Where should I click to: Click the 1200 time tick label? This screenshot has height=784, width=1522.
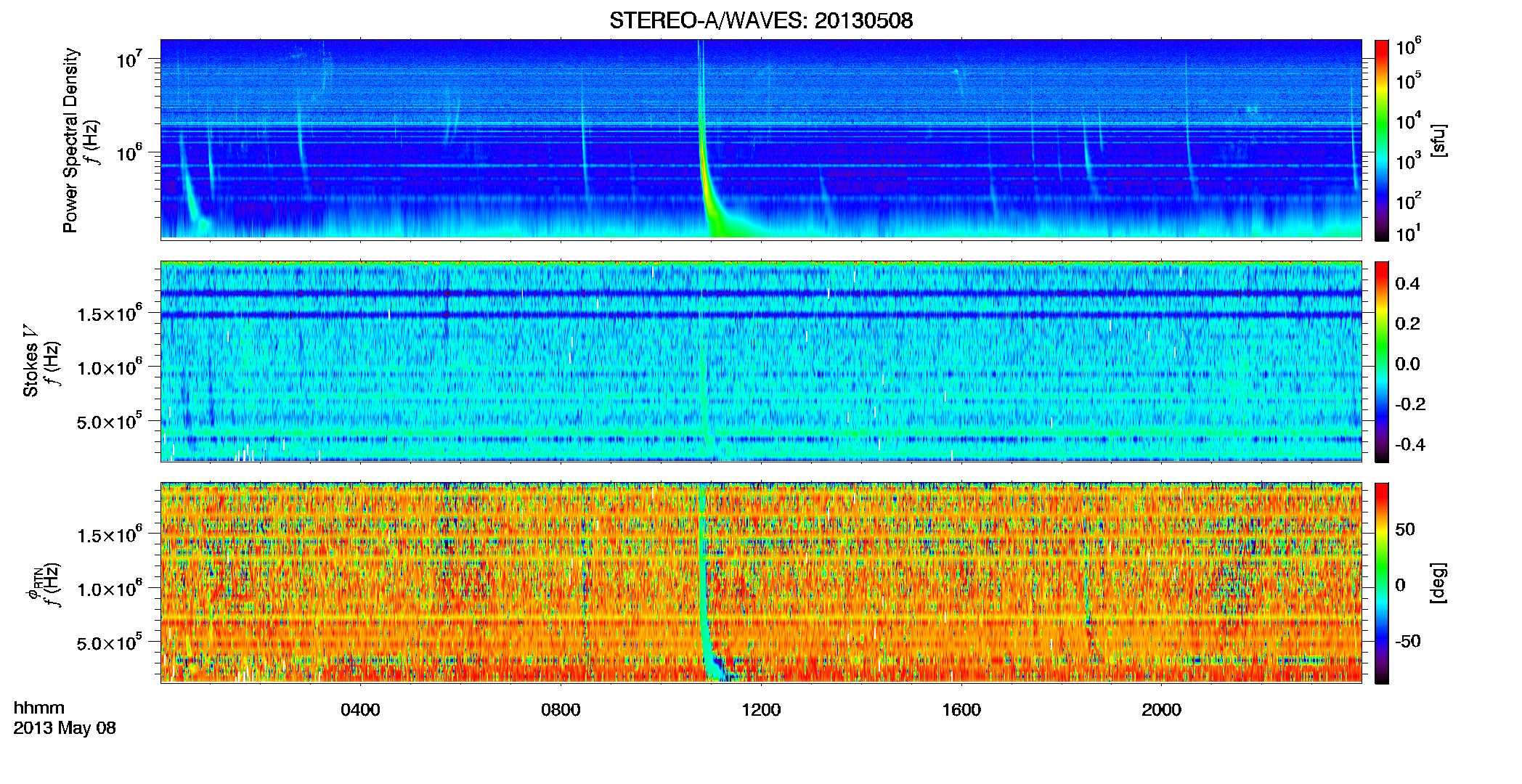[761, 710]
